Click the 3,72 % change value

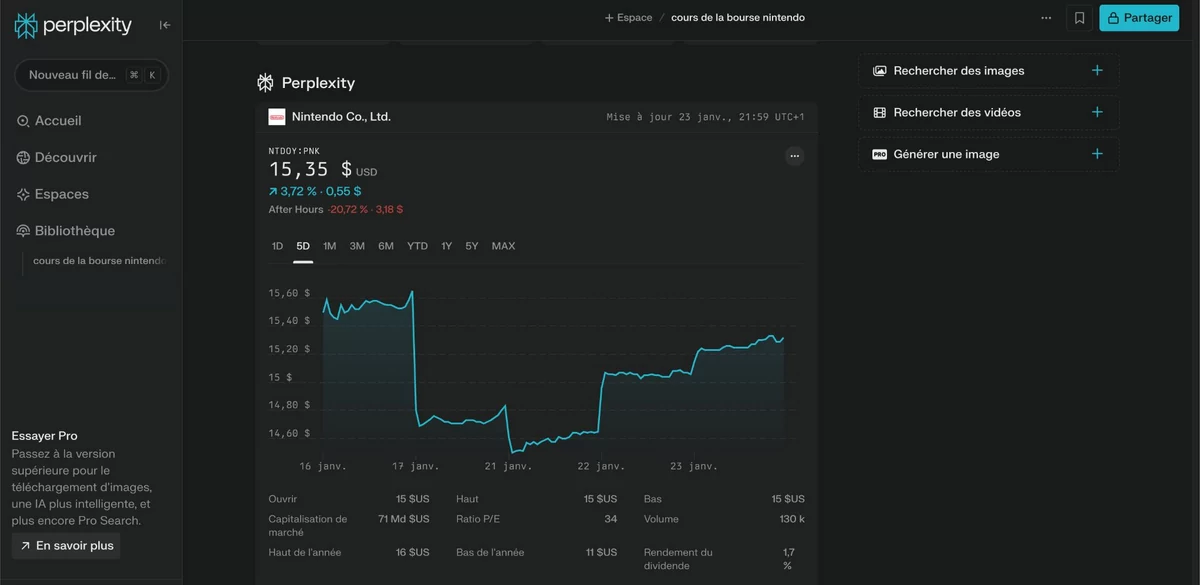coord(298,191)
